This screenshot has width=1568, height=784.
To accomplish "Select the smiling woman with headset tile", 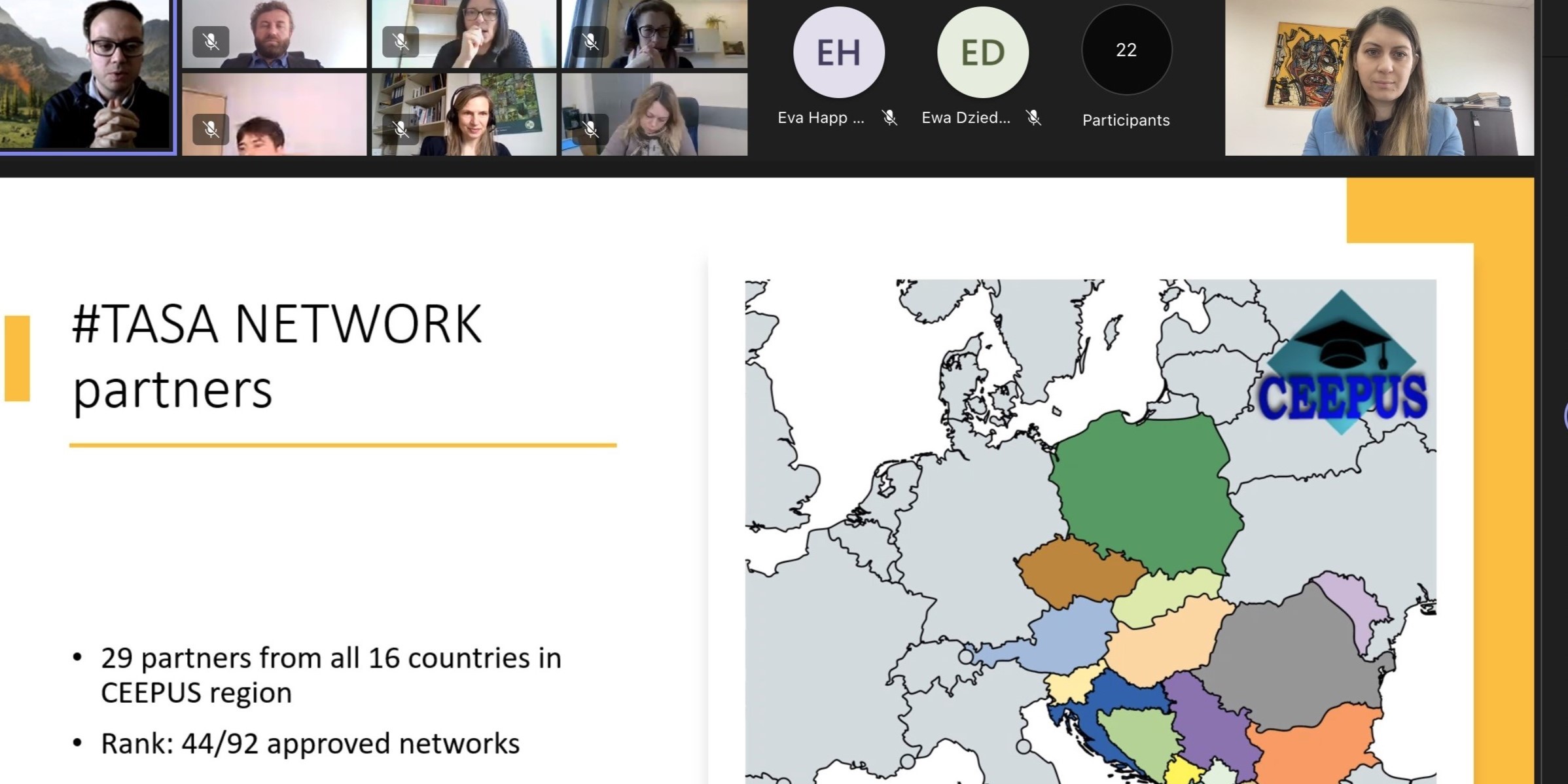I will [464, 114].
